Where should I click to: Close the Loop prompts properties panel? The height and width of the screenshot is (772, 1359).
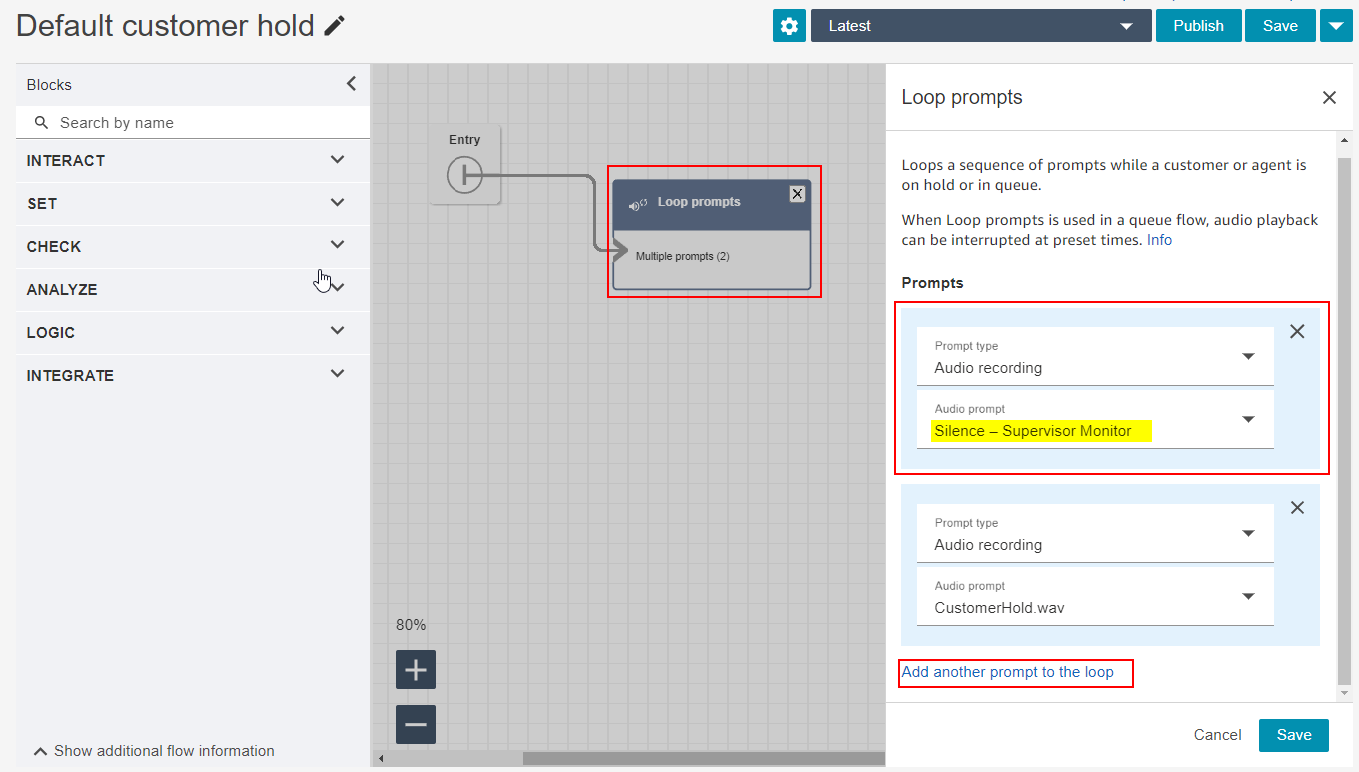click(1329, 97)
